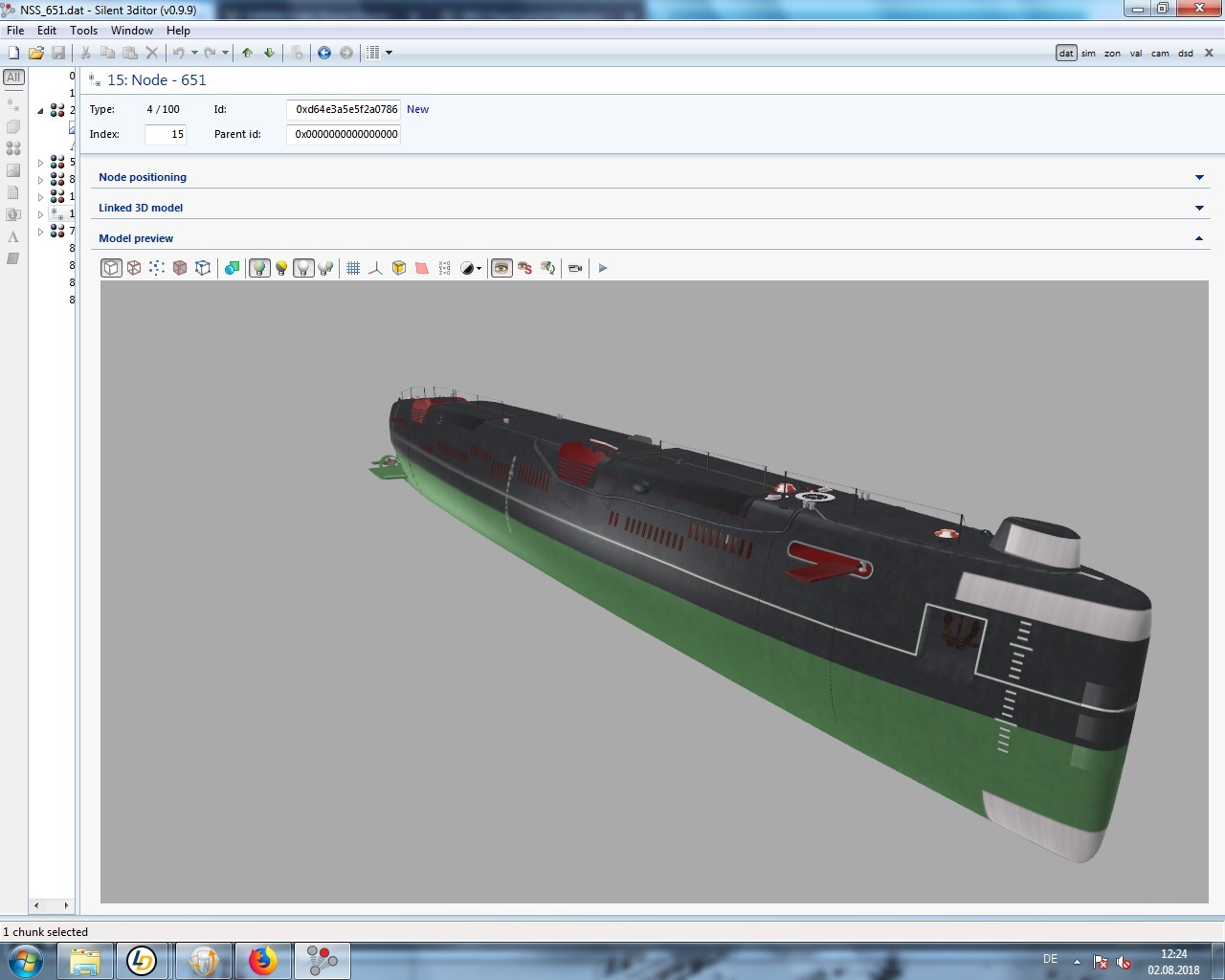Viewport: 1225px width, 980px height.
Task: Toggle the yellow light bulb lighting
Action: coord(281,268)
